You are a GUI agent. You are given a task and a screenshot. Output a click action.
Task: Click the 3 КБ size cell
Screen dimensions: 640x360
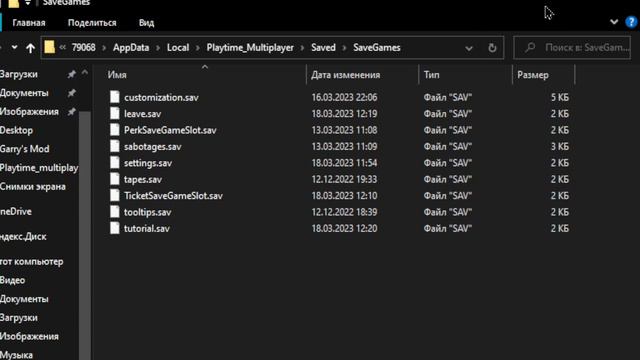(x=560, y=147)
